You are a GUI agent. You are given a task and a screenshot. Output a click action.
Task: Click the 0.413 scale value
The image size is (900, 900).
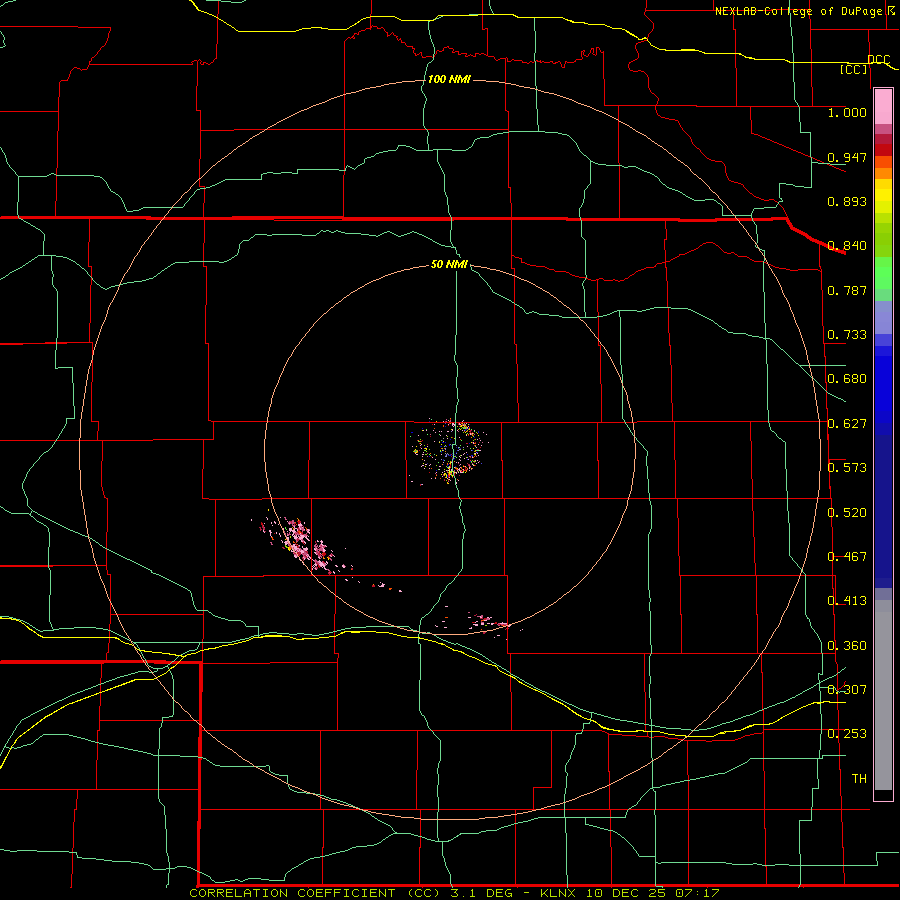(x=847, y=601)
